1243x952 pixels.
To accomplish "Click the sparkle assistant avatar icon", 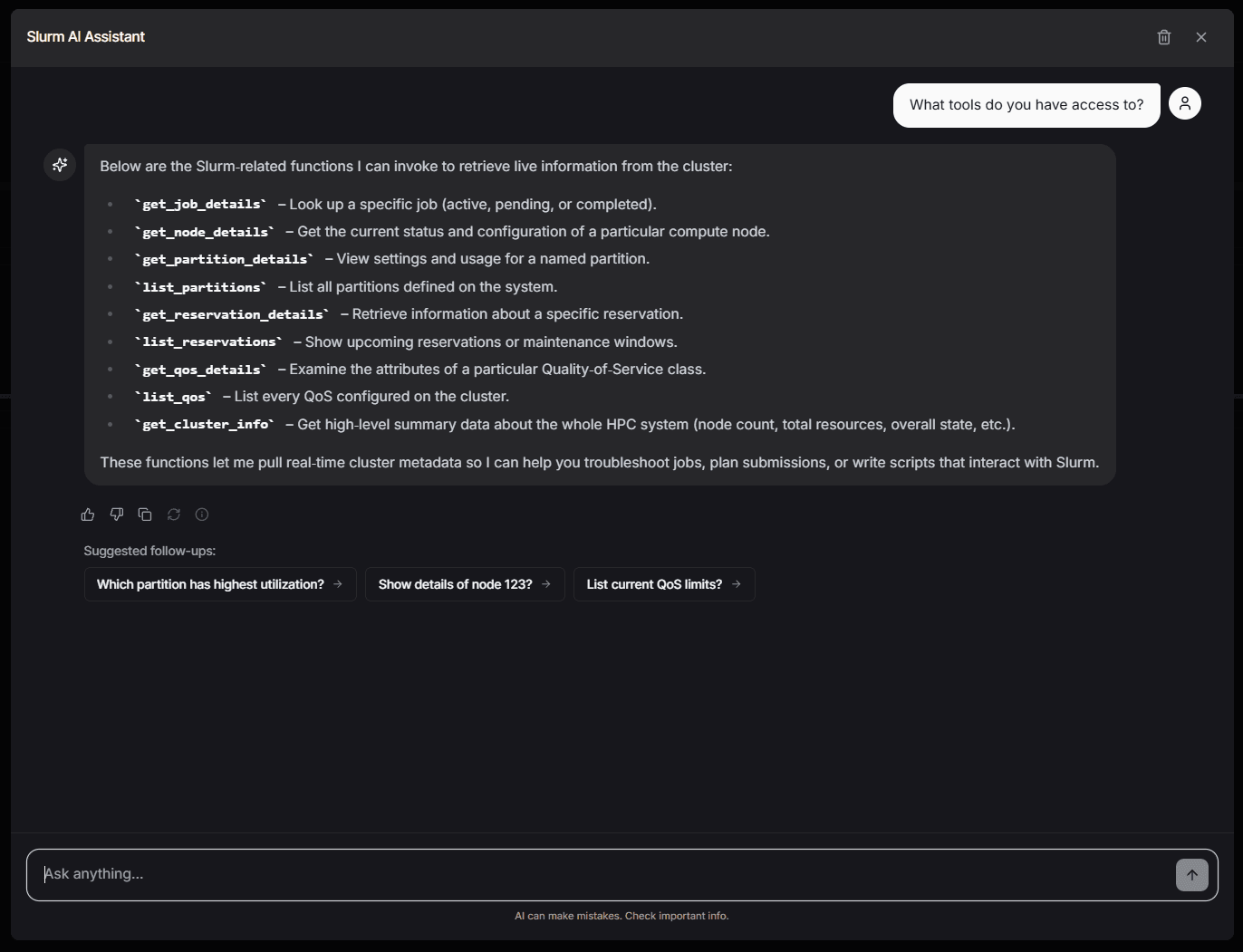I will pyautogui.click(x=59, y=165).
